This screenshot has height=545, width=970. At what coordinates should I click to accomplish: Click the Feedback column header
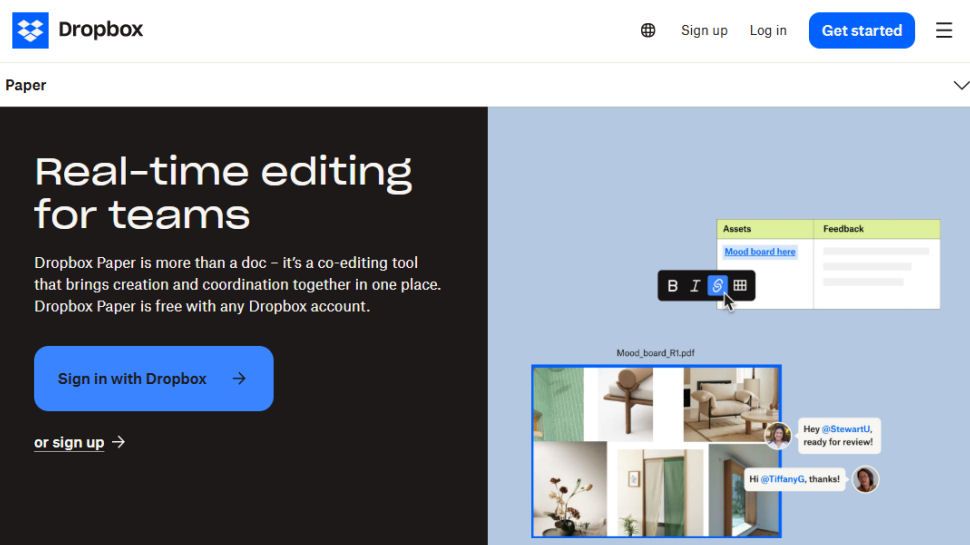coord(843,229)
